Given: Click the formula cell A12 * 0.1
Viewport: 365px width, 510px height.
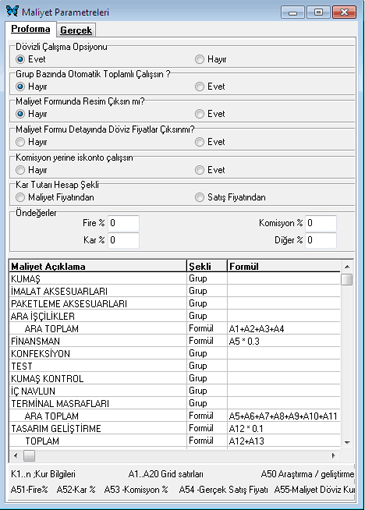Looking at the screenshot, I should 284,429.
